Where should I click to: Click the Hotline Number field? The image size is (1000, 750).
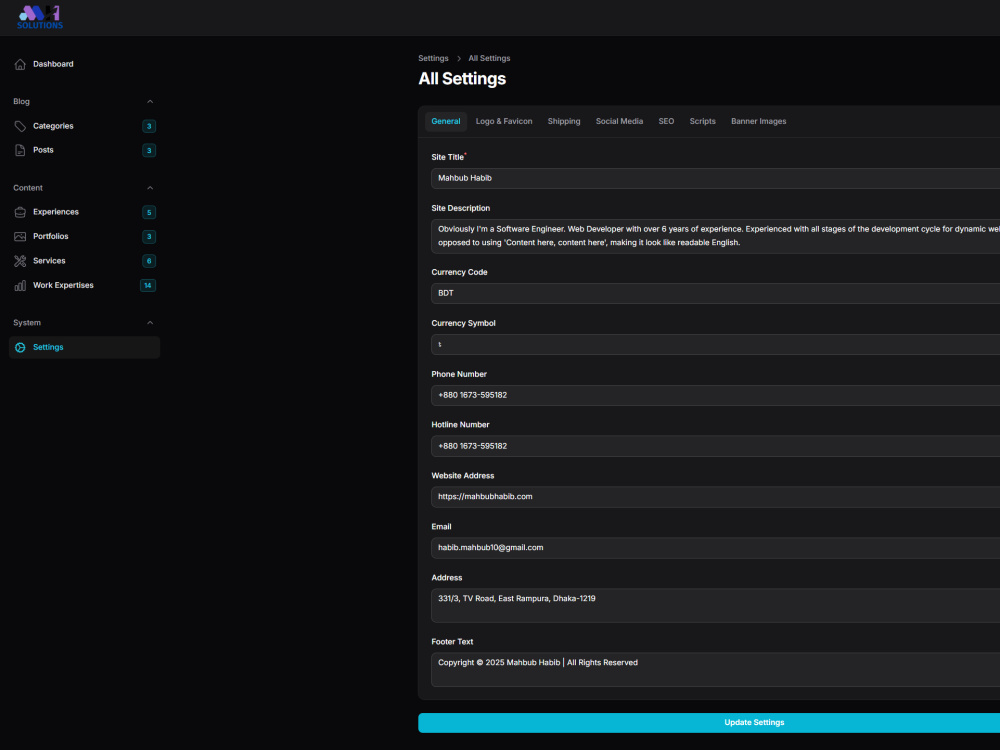tap(716, 446)
